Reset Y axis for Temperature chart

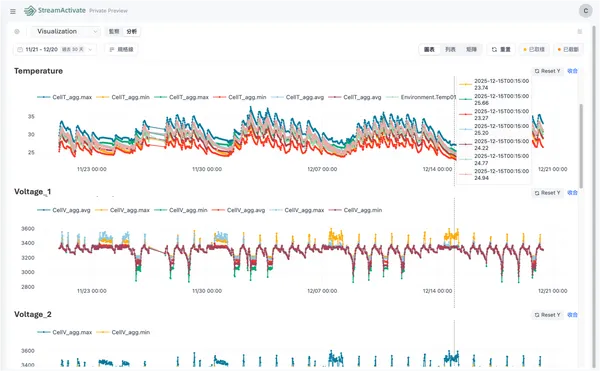(548, 71)
